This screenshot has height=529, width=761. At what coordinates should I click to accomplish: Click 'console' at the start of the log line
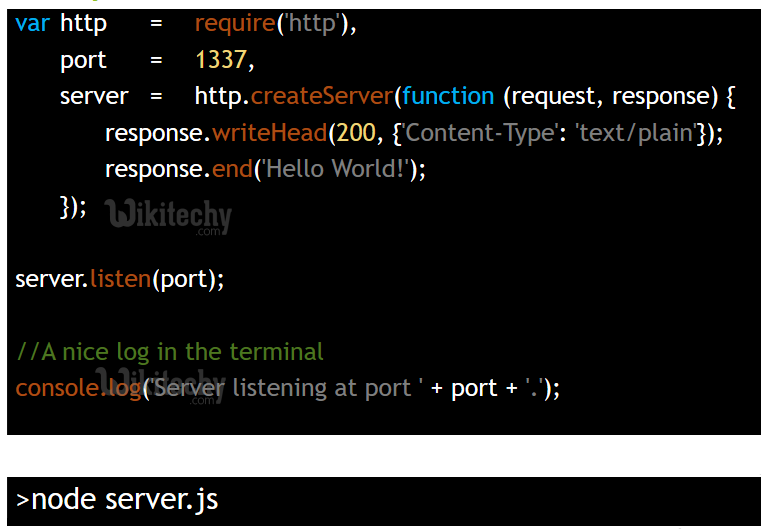(x=55, y=388)
